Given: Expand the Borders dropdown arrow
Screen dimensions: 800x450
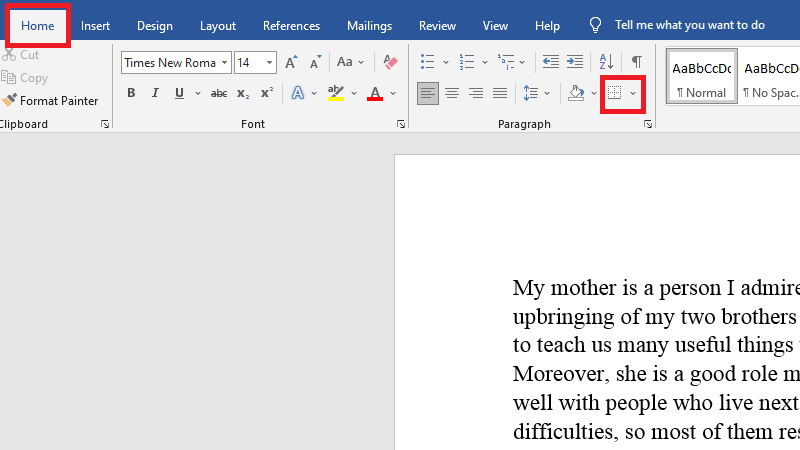Looking at the screenshot, I should [x=633, y=94].
